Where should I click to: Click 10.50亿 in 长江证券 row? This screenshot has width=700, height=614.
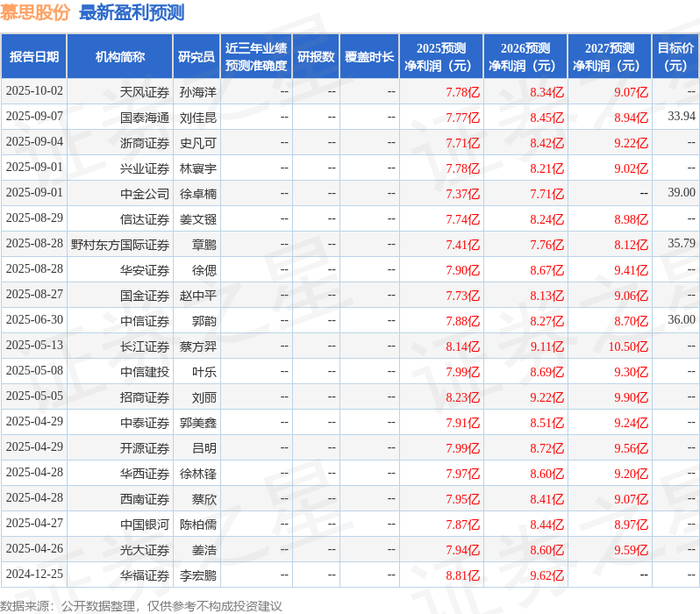(x=628, y=347)
